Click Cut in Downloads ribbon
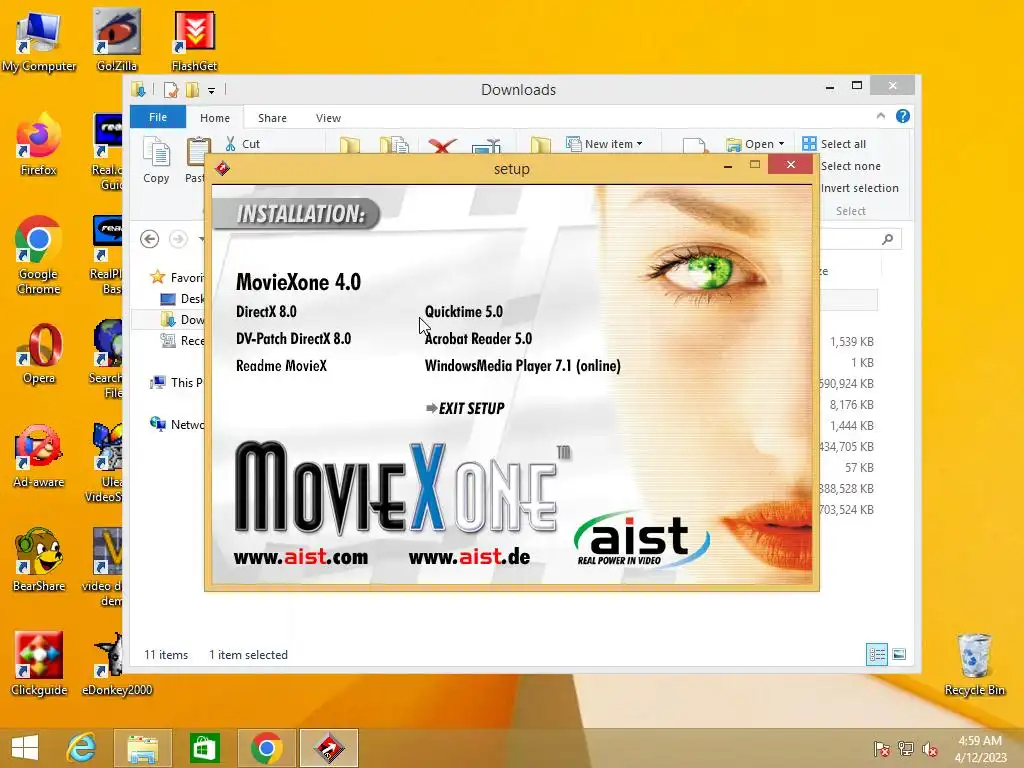1024x768 pixels. pos(242,144)
